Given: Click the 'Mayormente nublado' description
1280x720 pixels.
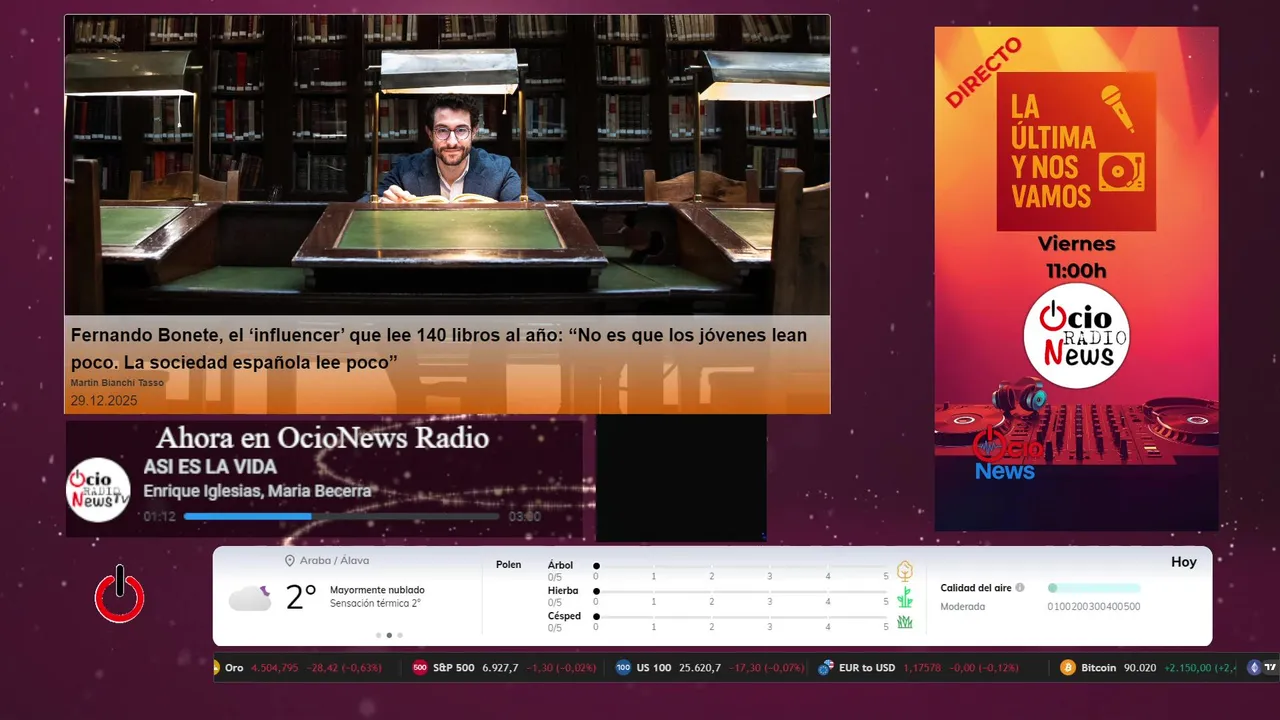Looking at the screenshot, I should click(377, 590).
